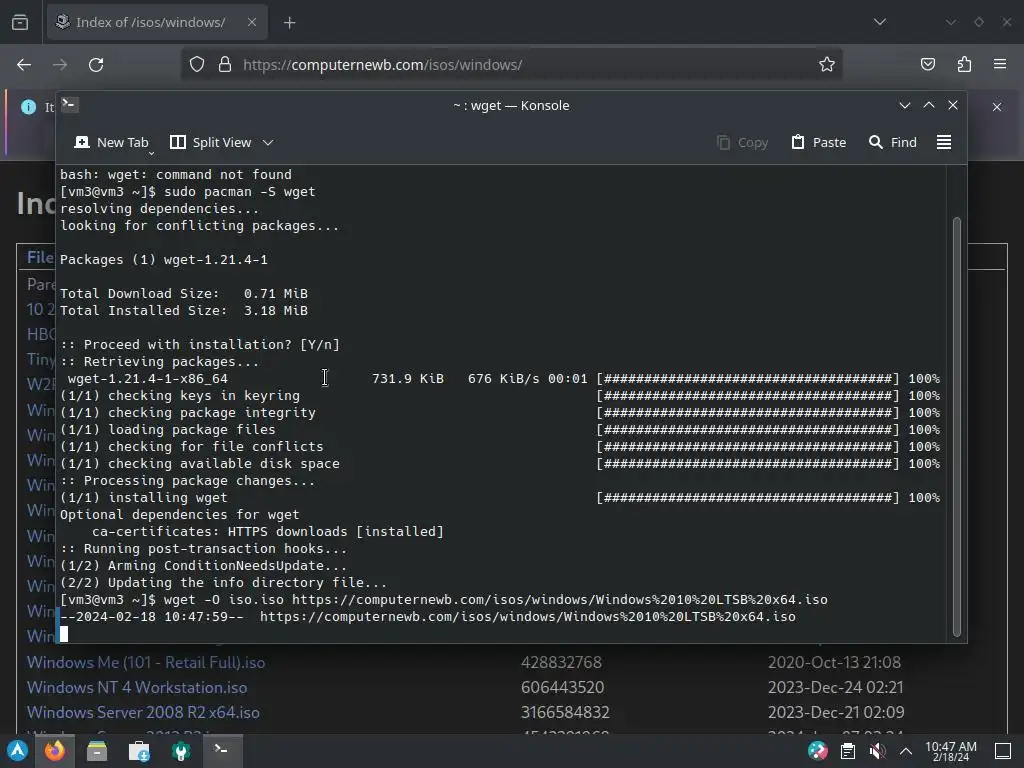This screenshot has width=1024, height=768.
Task: Go back in Firefox
Action: click(x=24, y=65)
